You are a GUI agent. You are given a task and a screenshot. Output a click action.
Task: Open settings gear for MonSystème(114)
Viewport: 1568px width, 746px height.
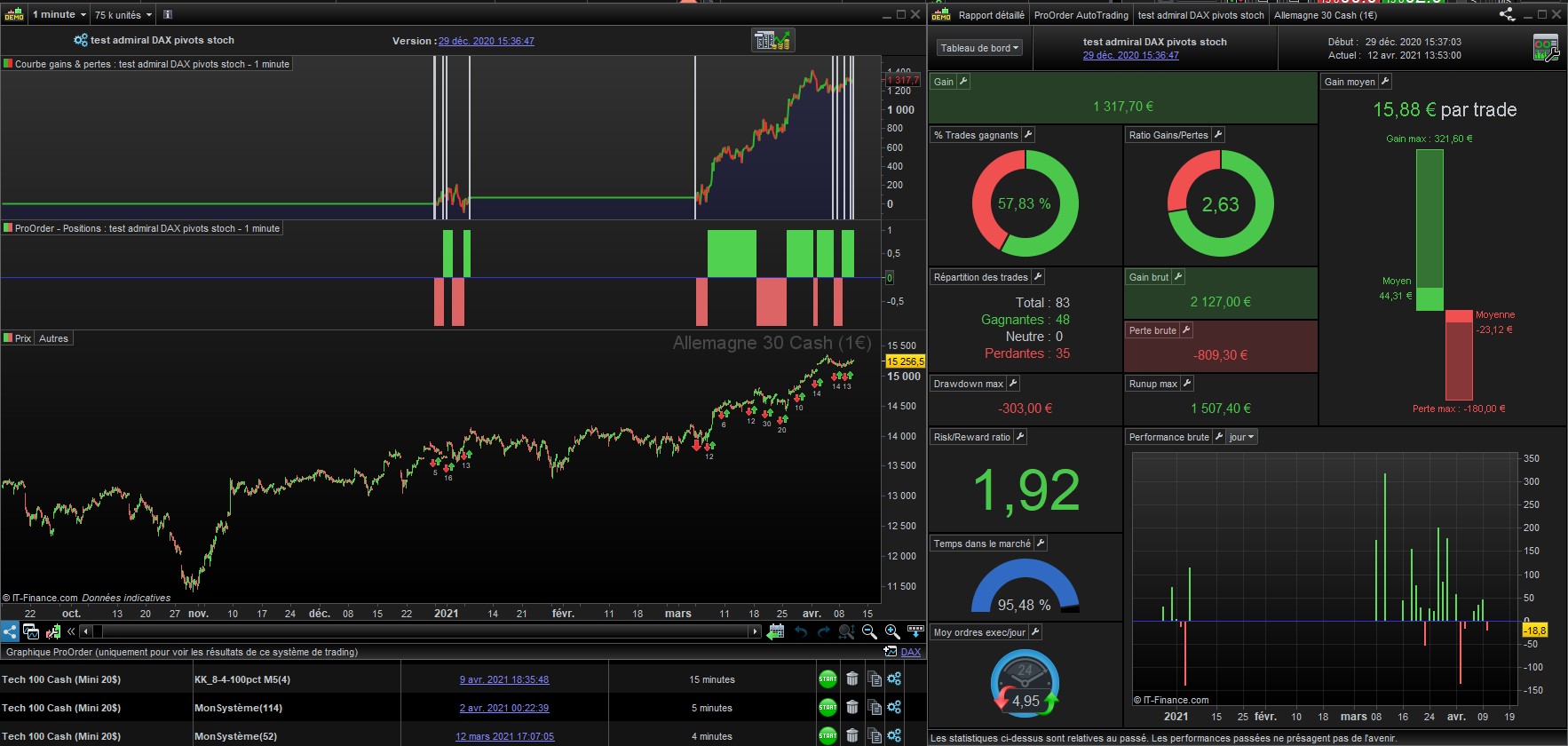(x=894, y=708)
